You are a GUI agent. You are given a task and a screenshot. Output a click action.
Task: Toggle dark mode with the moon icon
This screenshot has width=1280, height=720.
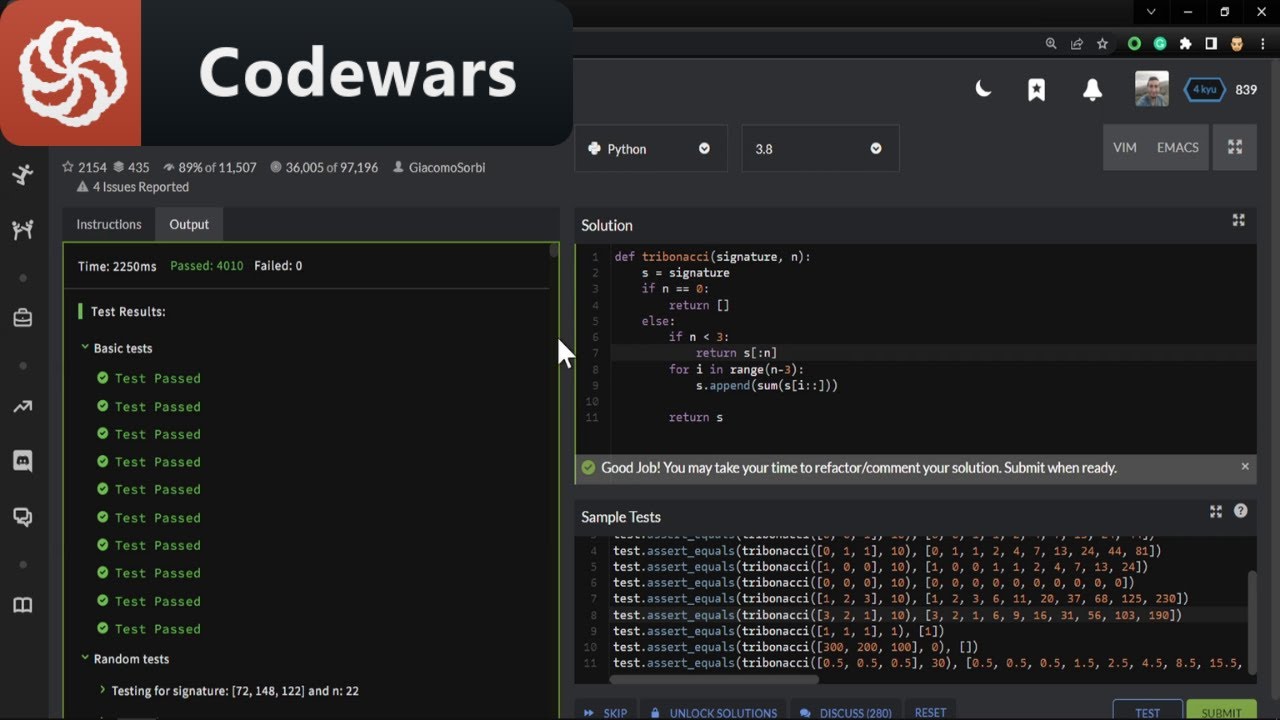983,89
